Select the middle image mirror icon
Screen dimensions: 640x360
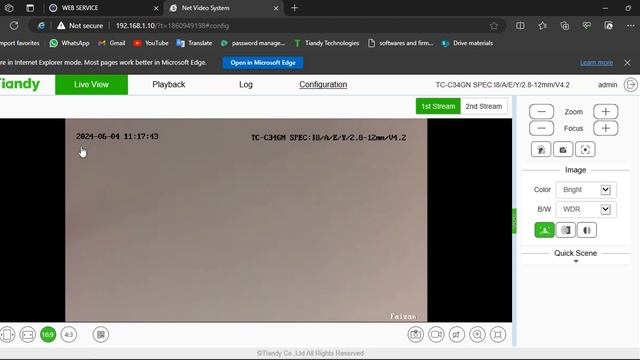tap(565, 230)
